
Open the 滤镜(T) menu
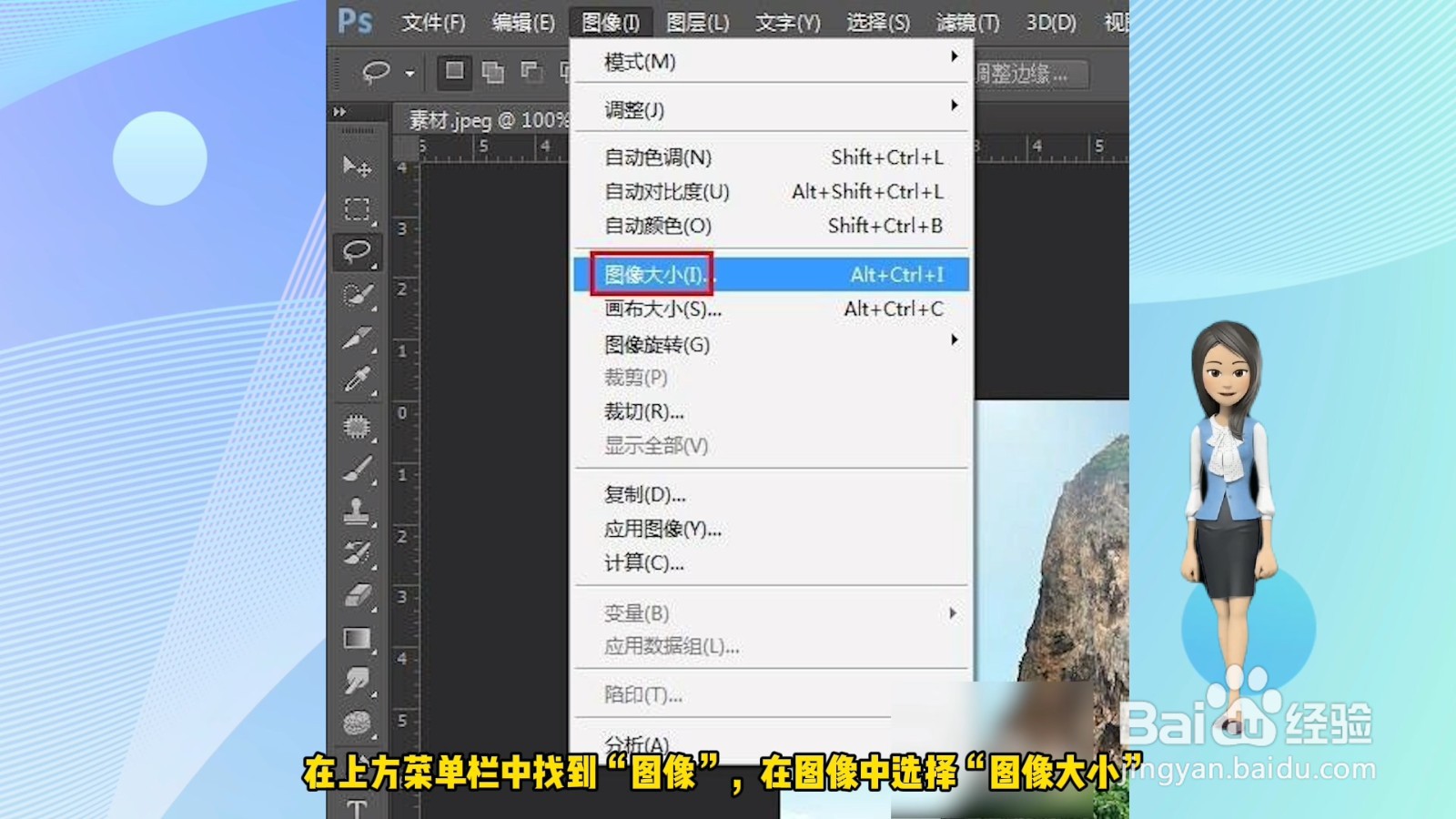click(968, 23)
